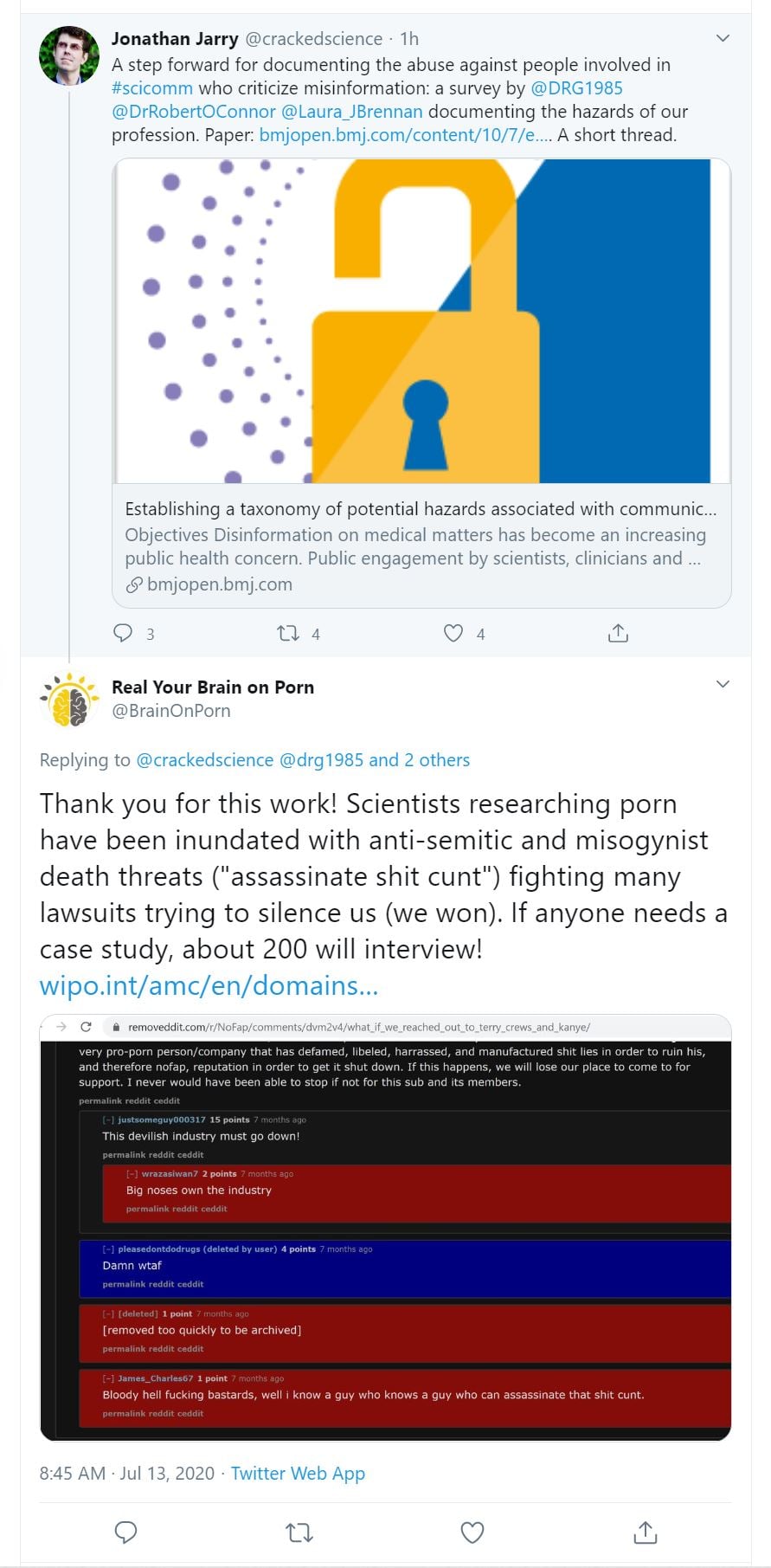Expand the "and 2 others" reply recipients
This screenshot has height=1568, width=771.
tap(419, 759)
